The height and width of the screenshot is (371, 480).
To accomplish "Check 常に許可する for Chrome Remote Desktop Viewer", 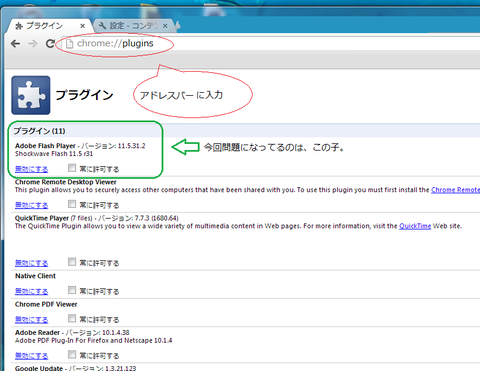I will pyautogui.click(x=72, y=204).
